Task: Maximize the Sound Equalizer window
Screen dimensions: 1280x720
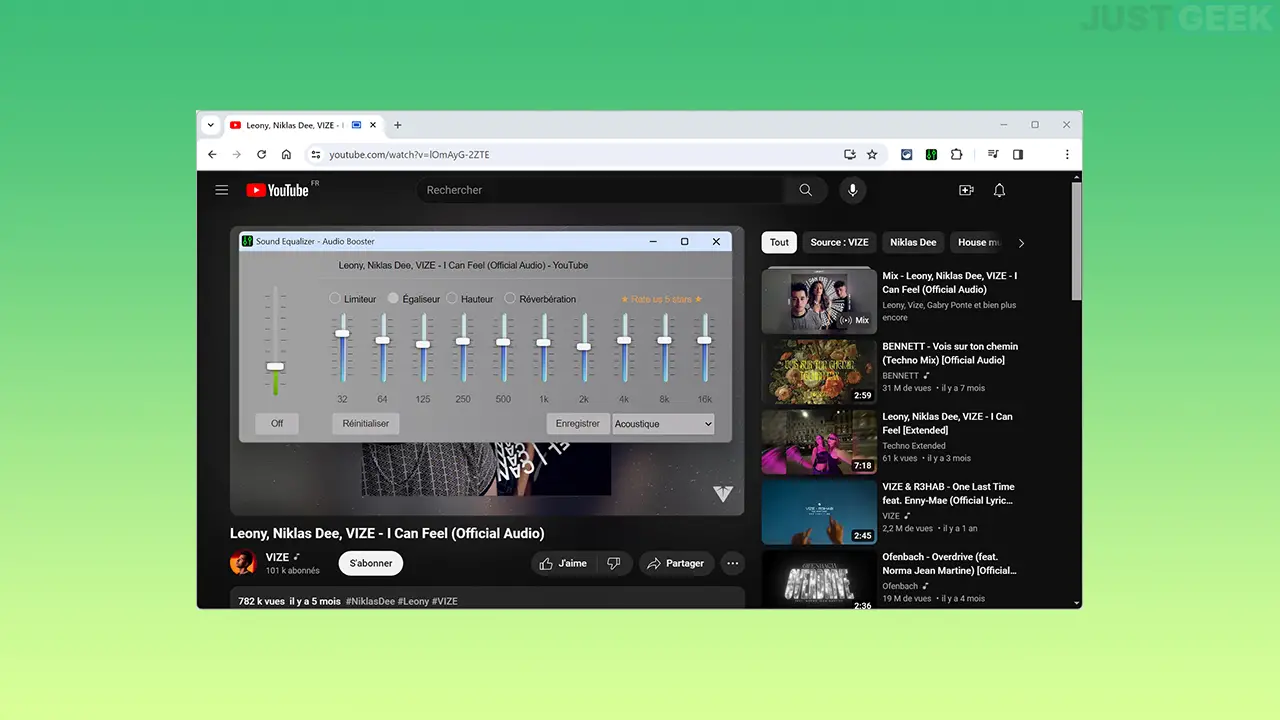Action: click(x=684, y=241)
